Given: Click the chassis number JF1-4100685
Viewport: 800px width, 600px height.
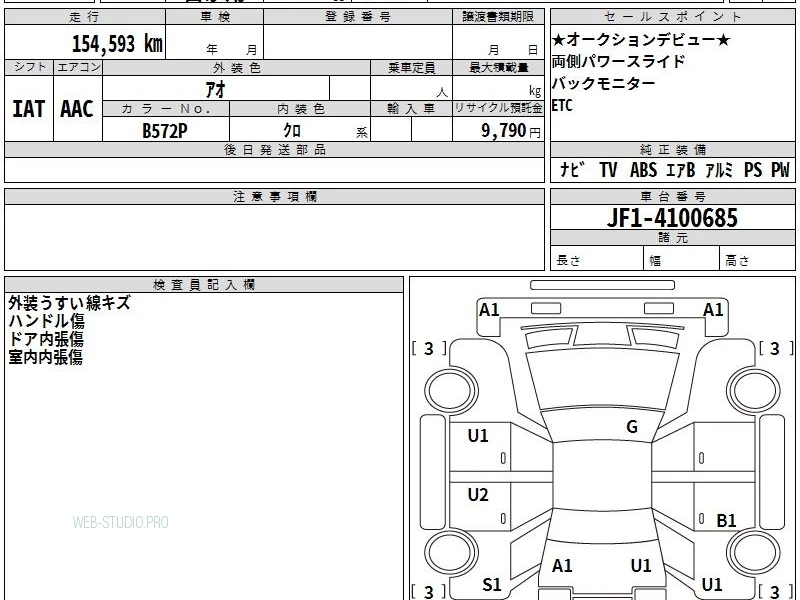Looking at the screenshot, I should coord(672,218).
